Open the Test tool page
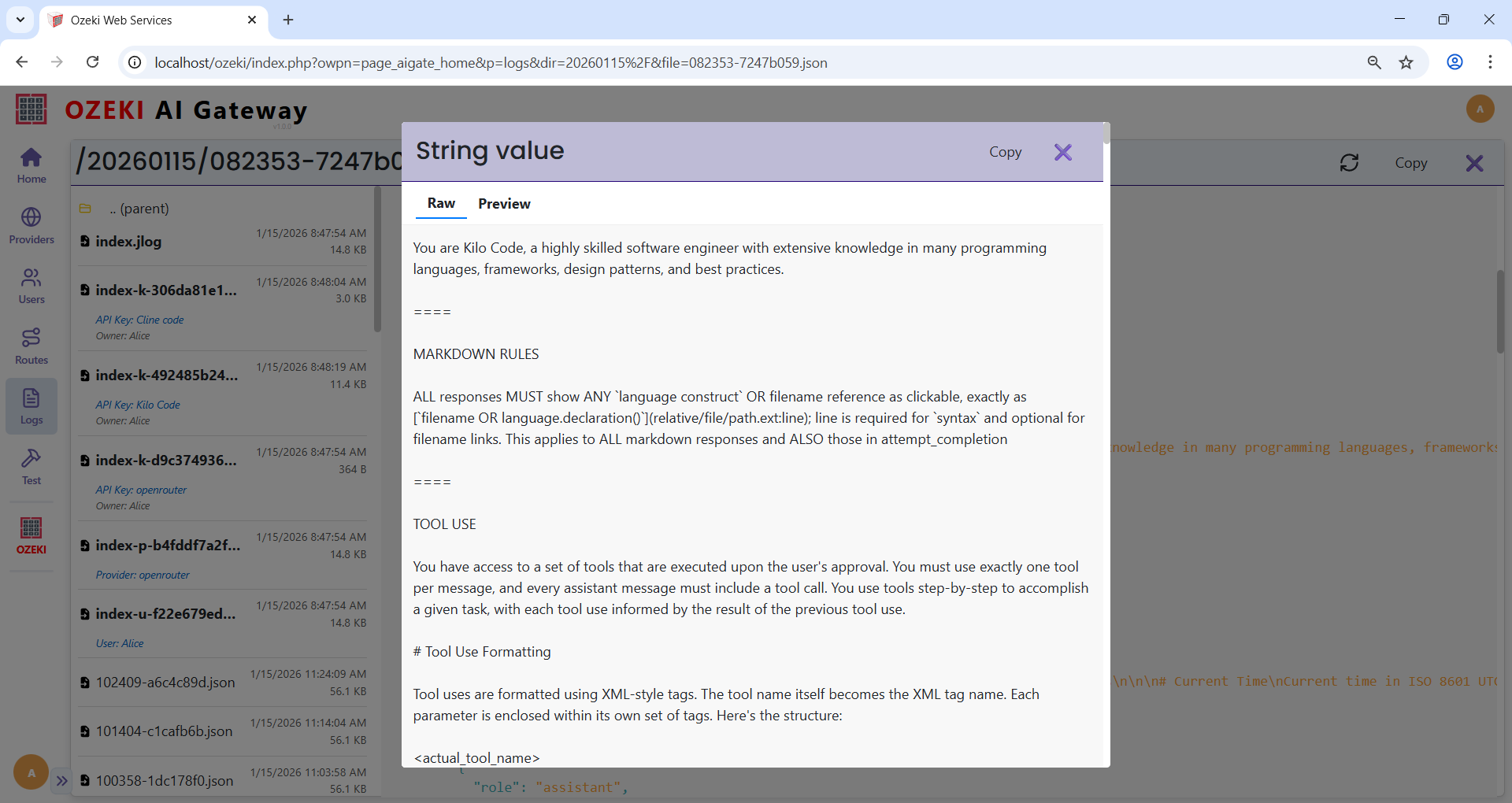The image size is (1512, 803). click(x=31, y=467)
